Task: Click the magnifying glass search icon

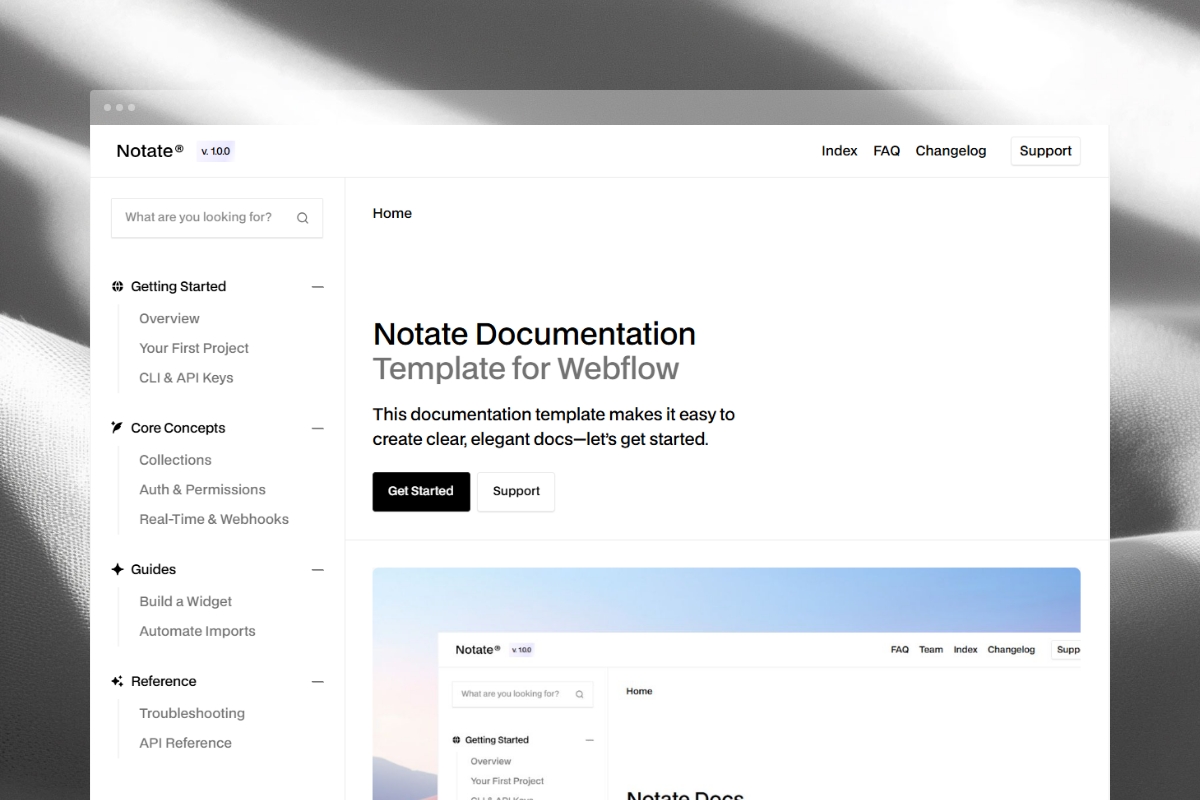Action: point(302,217)
